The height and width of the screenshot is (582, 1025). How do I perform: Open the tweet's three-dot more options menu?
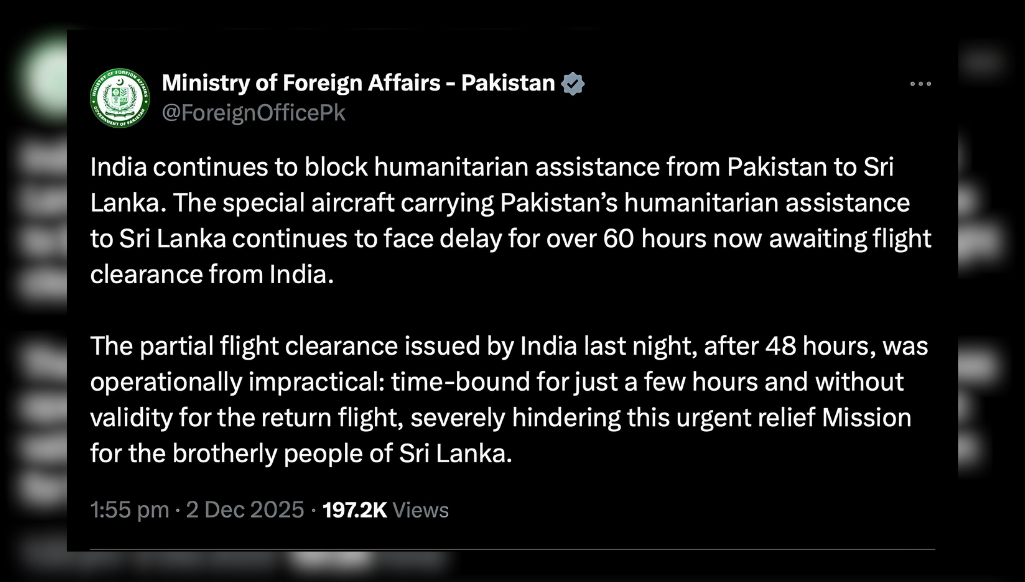click(919, 84)
